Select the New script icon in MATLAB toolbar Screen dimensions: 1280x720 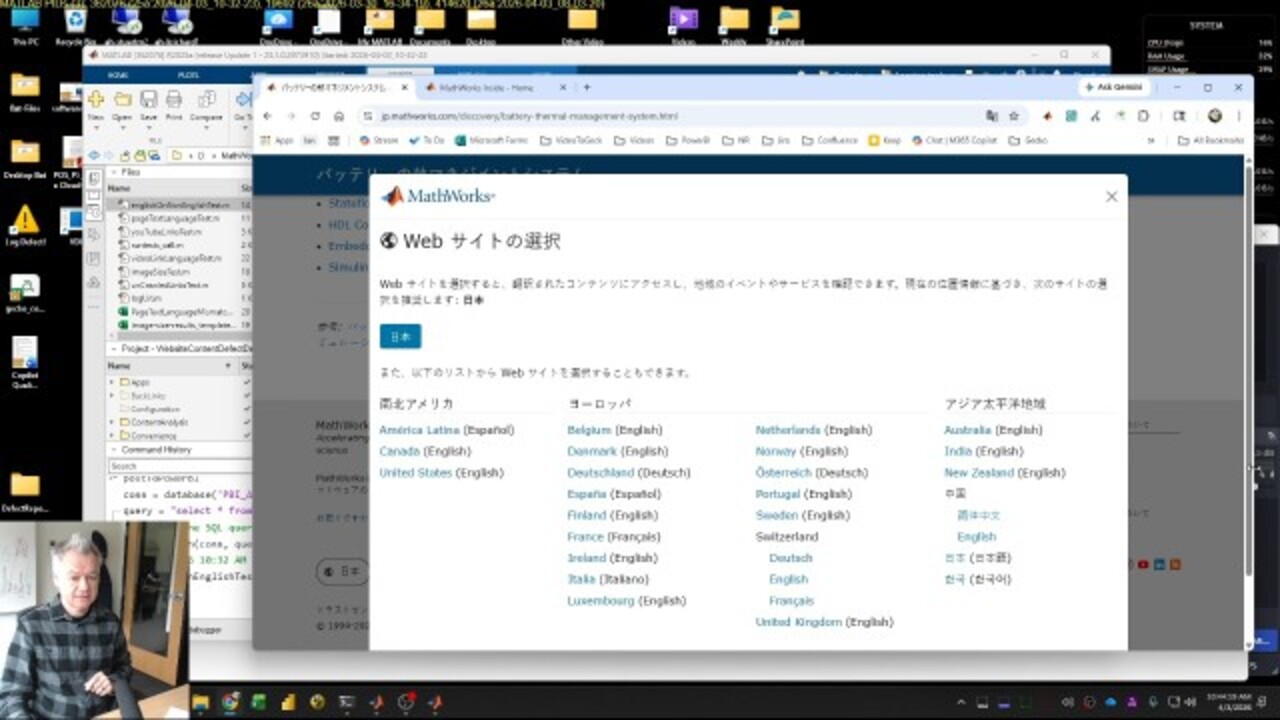(x=96, y=99)
